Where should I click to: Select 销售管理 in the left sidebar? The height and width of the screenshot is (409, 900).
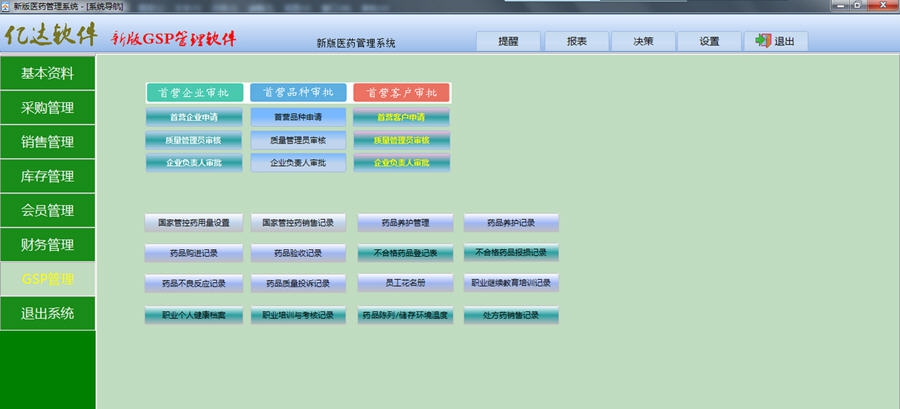pos(48,142)
